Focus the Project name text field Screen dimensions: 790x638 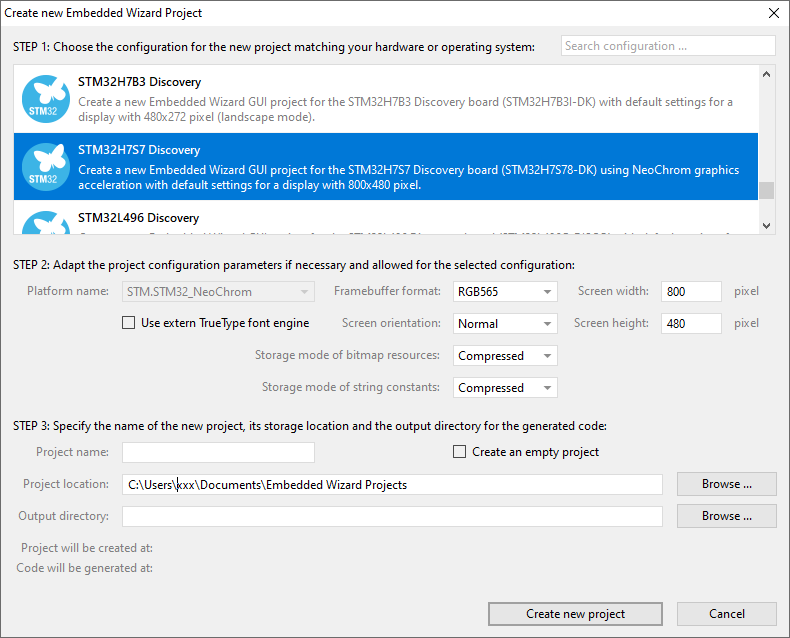pyautogui.click(x=218, y=452)
